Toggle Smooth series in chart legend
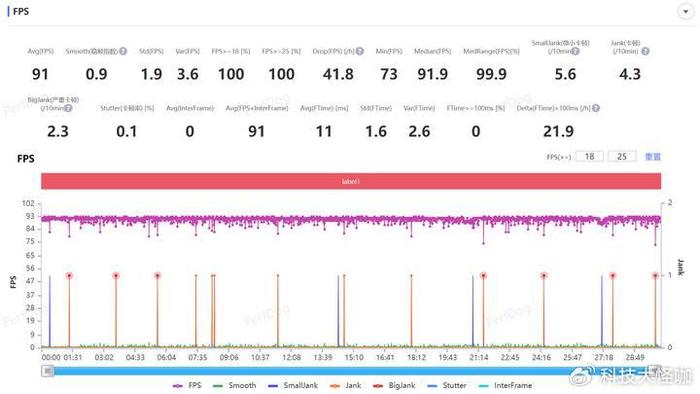The image size is (700, 394). (x=235, y=386)
